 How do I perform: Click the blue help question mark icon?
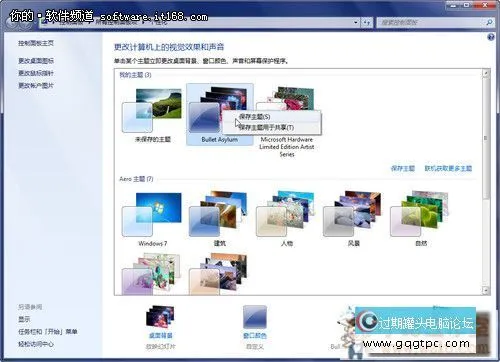491,37
